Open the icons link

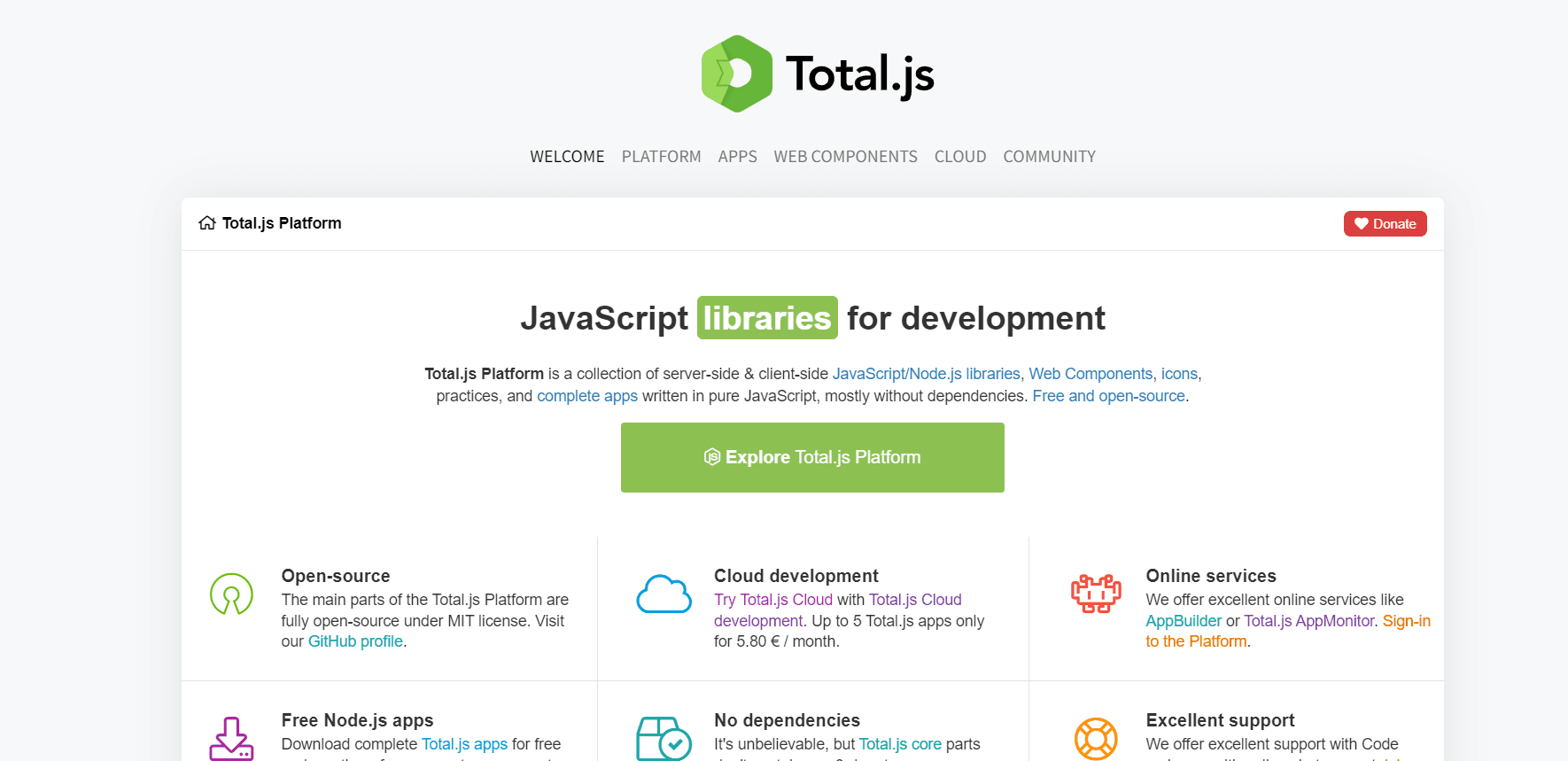tap(1179, 374)
